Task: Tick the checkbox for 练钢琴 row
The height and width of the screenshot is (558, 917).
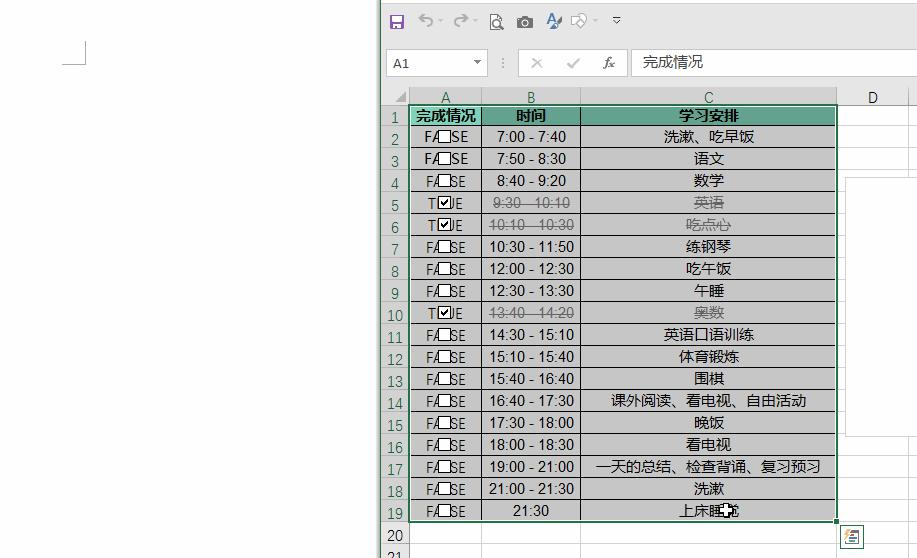Action: [444, 247]
